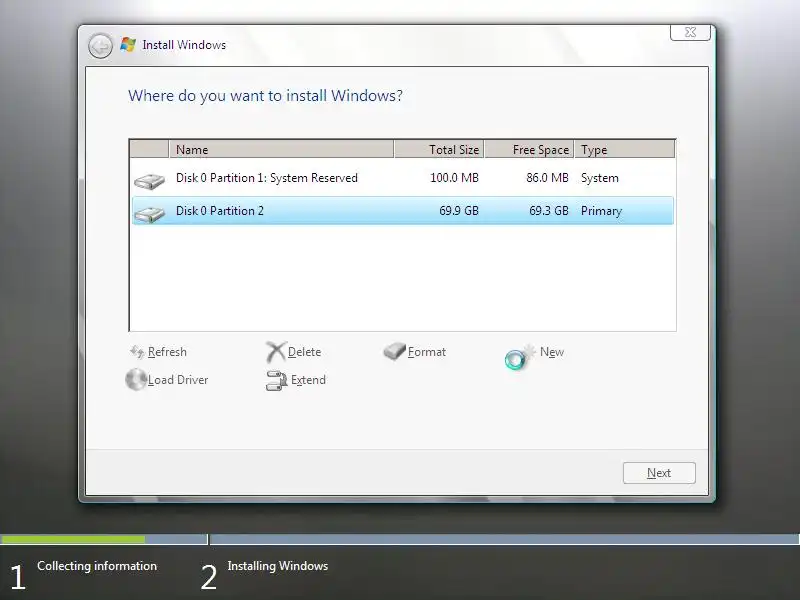Click the Windows flag icon in the title bar

(128, 44)
